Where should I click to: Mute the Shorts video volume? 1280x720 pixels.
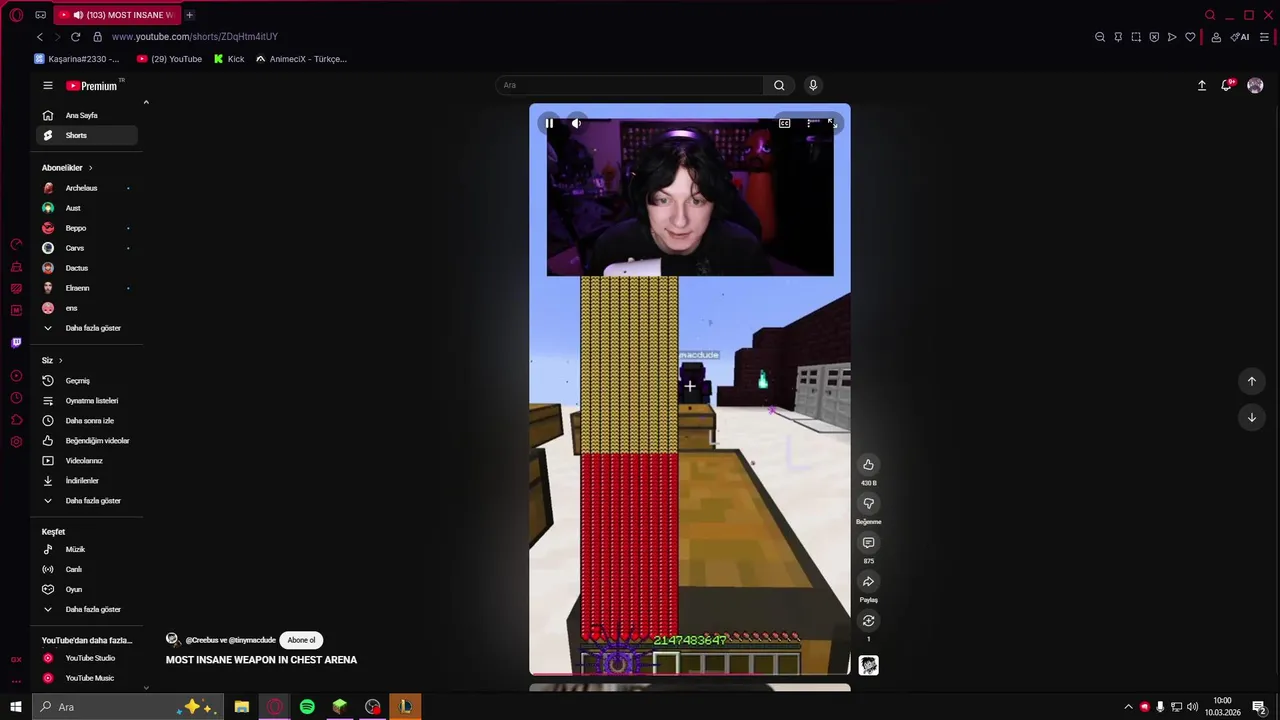[576, 123]
